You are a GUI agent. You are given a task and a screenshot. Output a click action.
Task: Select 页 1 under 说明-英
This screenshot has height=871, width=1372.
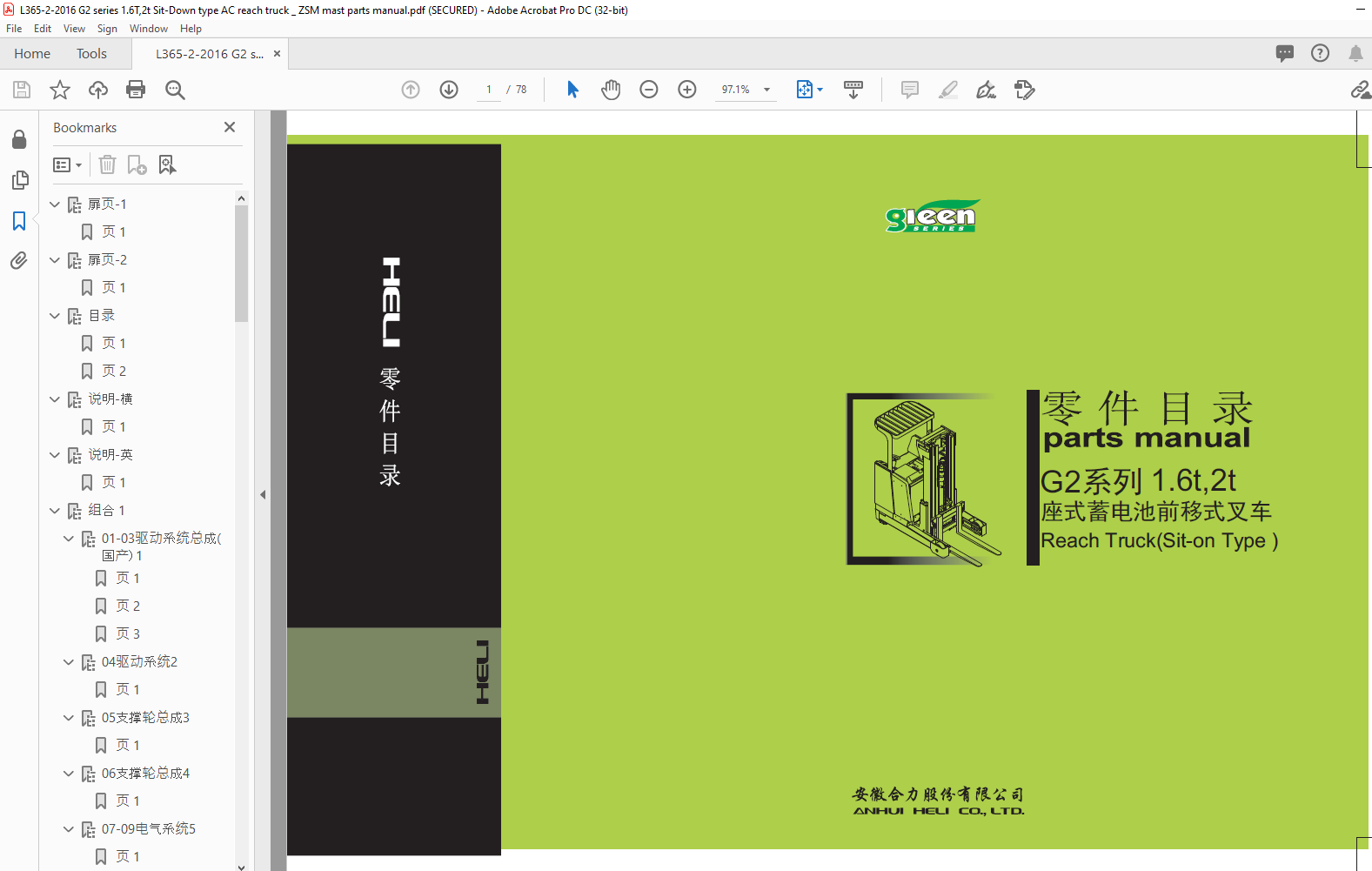pos(114,483)
